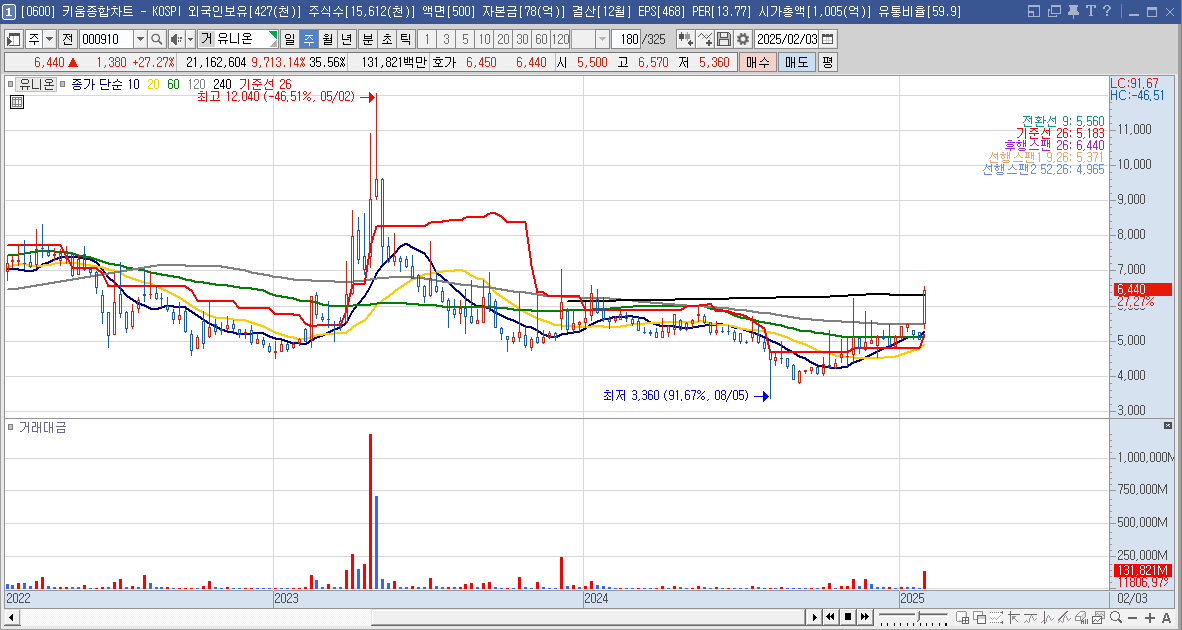Select the 월 monthly chart period
The height and width of the screenshot is (630, 1182).
(x=327, y=39)
